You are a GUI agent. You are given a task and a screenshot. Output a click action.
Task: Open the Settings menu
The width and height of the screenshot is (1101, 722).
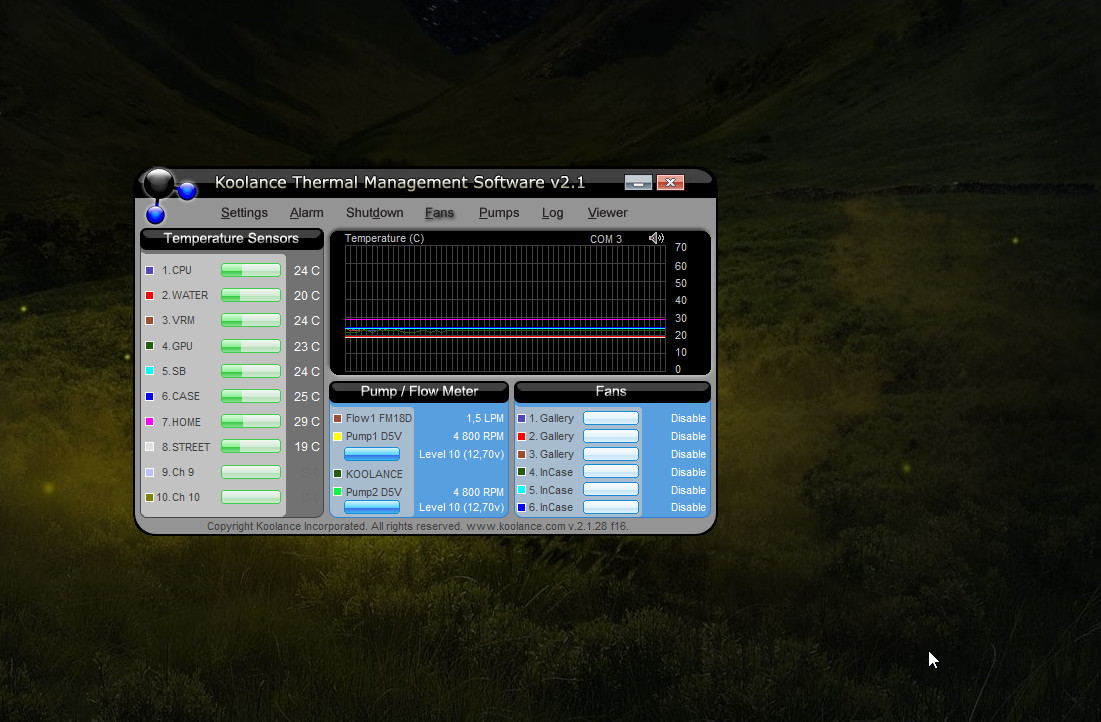(x=244, y=213)
